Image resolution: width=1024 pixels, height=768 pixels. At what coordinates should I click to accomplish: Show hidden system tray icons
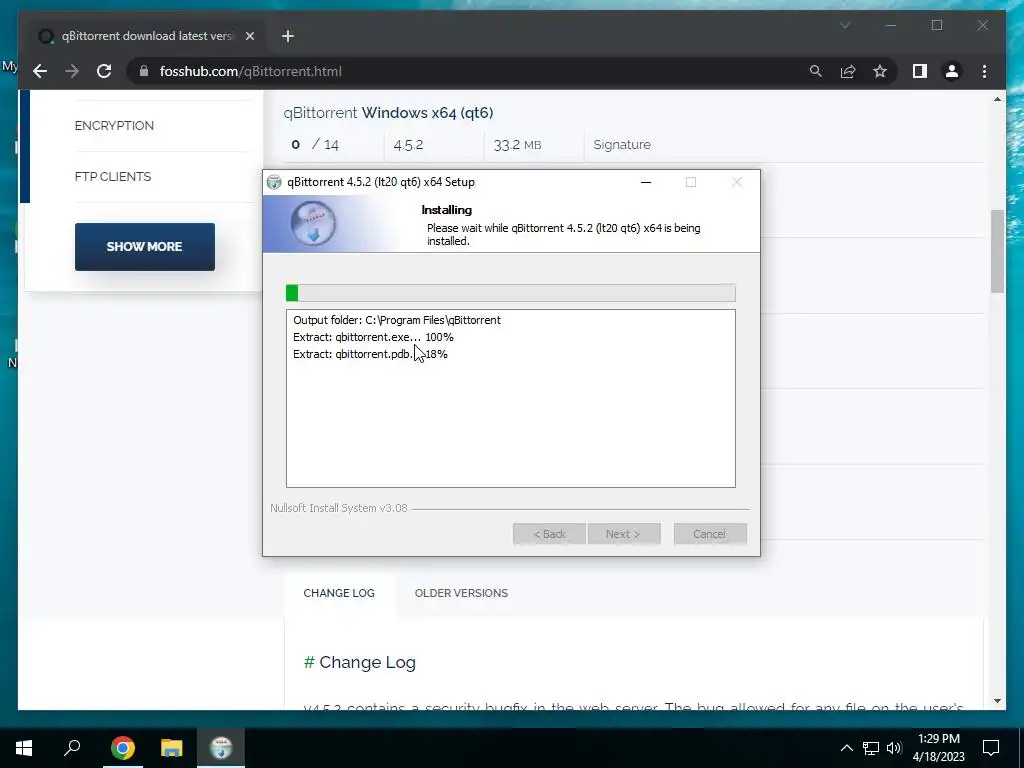click(846, 748)
